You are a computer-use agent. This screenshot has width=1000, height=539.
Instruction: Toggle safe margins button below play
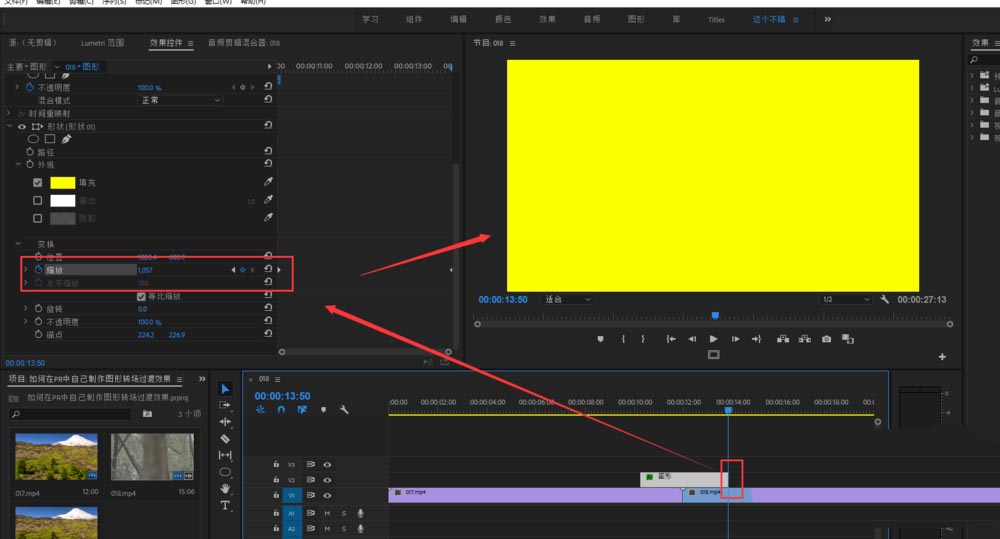click(x=714, y=355)
